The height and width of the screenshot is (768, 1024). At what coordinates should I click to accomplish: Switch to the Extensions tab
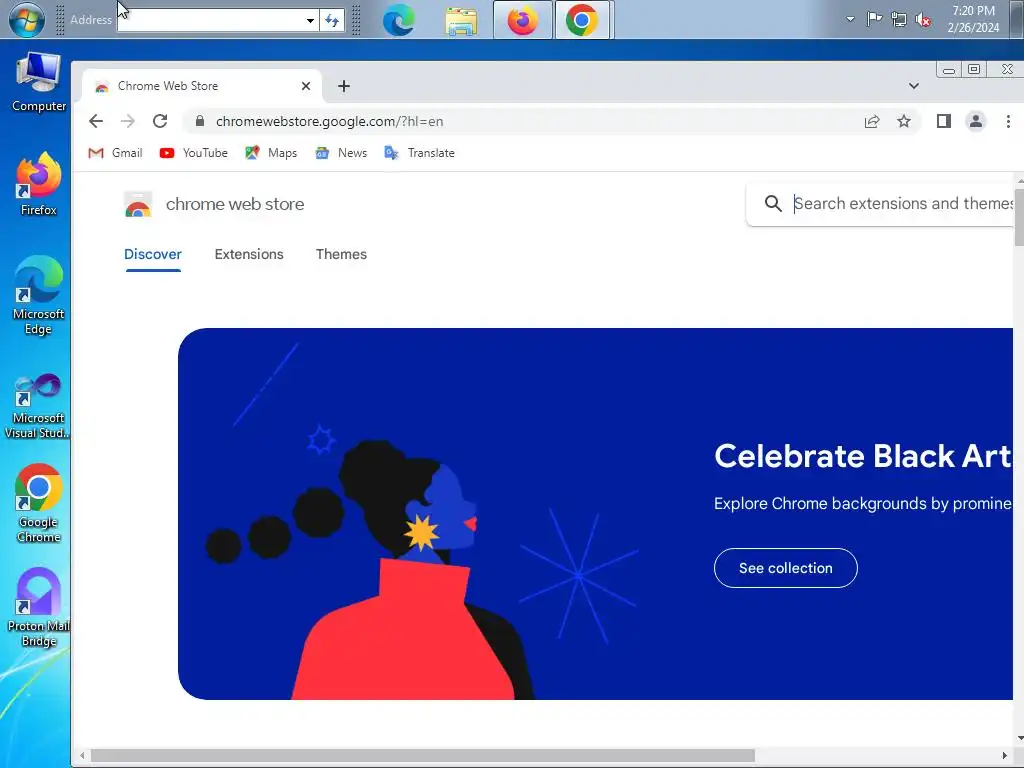(249, 254)
